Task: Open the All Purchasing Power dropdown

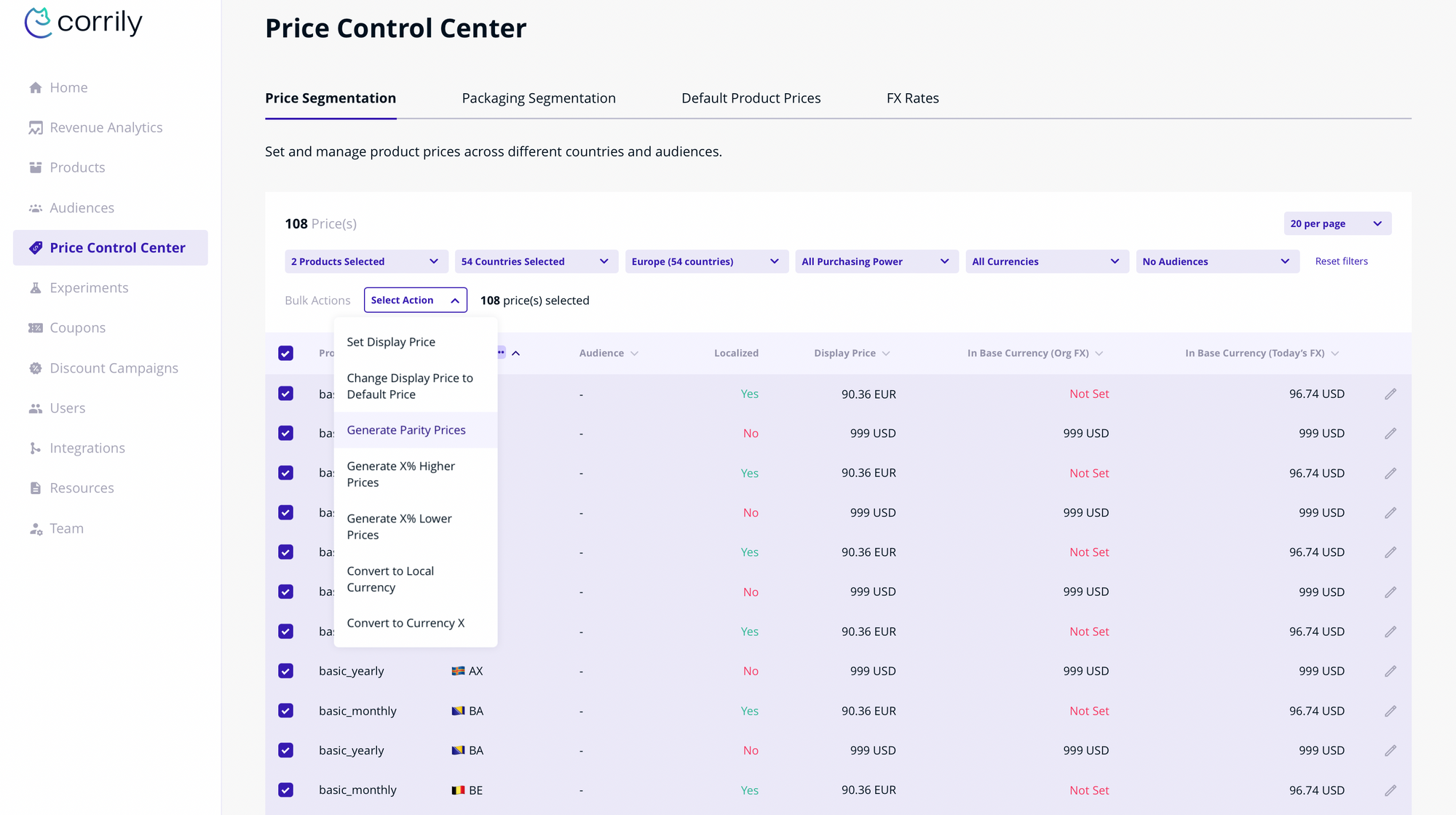Action: (877, 261)
